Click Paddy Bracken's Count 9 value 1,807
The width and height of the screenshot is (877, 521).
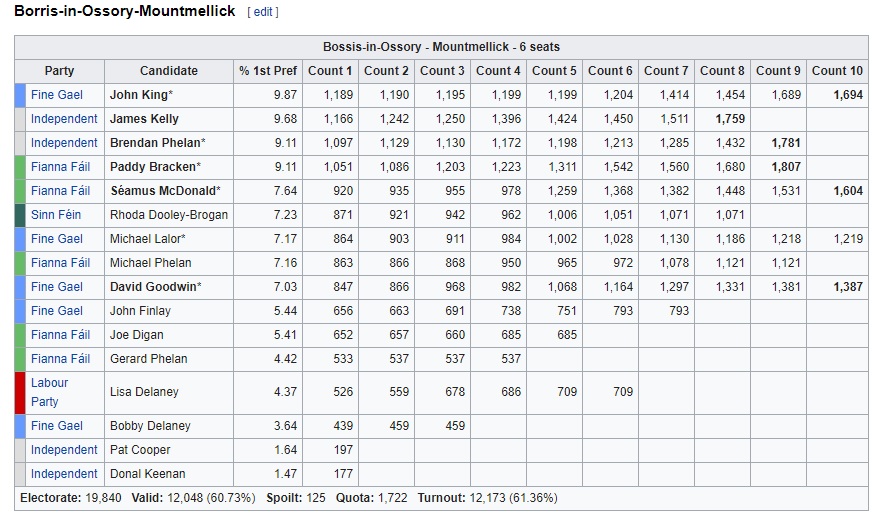click(786, 167)
